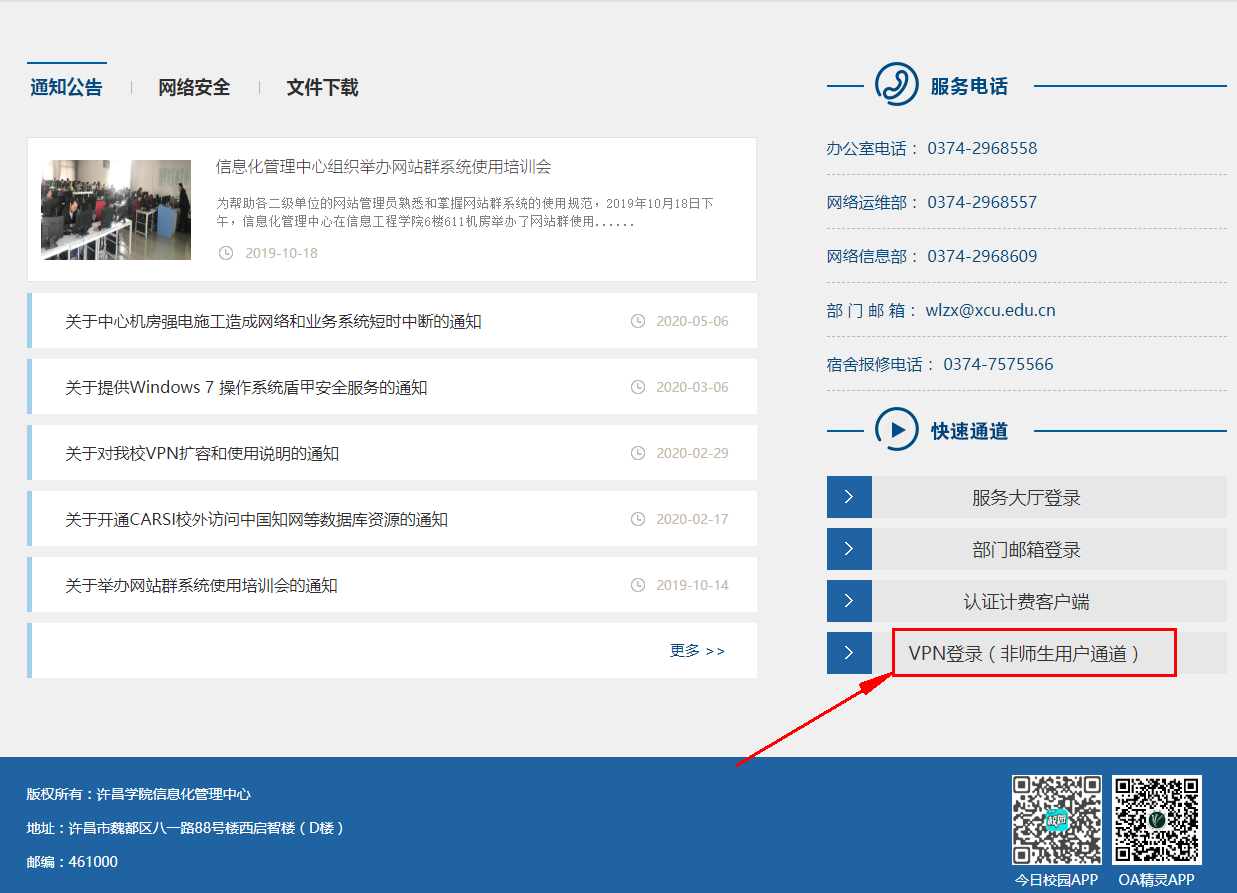Screen dimensions: 1237x893
Task: Open the 认证计费客户端 quick link
Action: [1026, 602]
